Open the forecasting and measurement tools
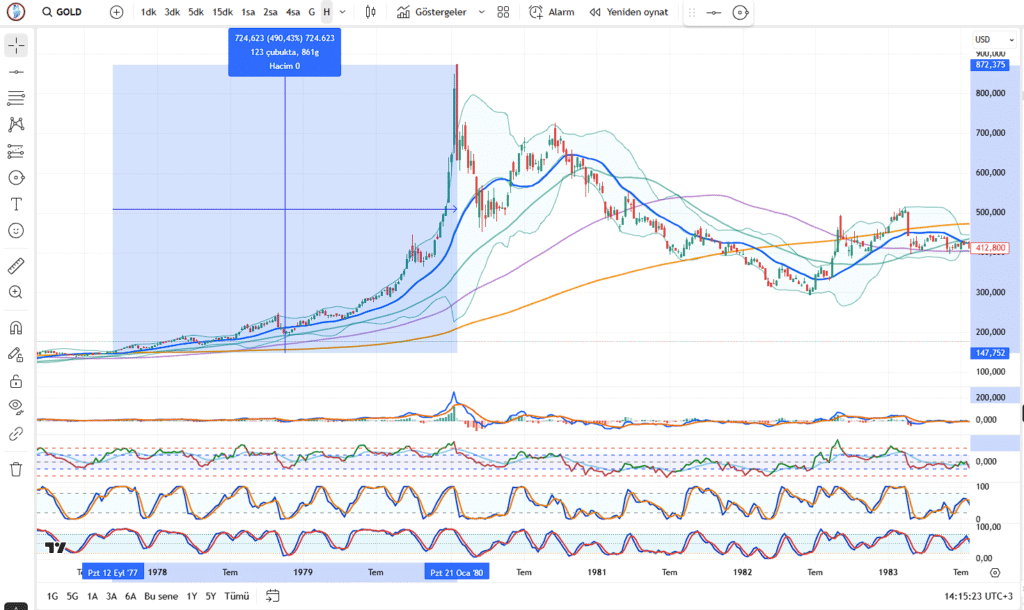The width and height of the screenshot is (1024, 610). [x=16, y=152]
